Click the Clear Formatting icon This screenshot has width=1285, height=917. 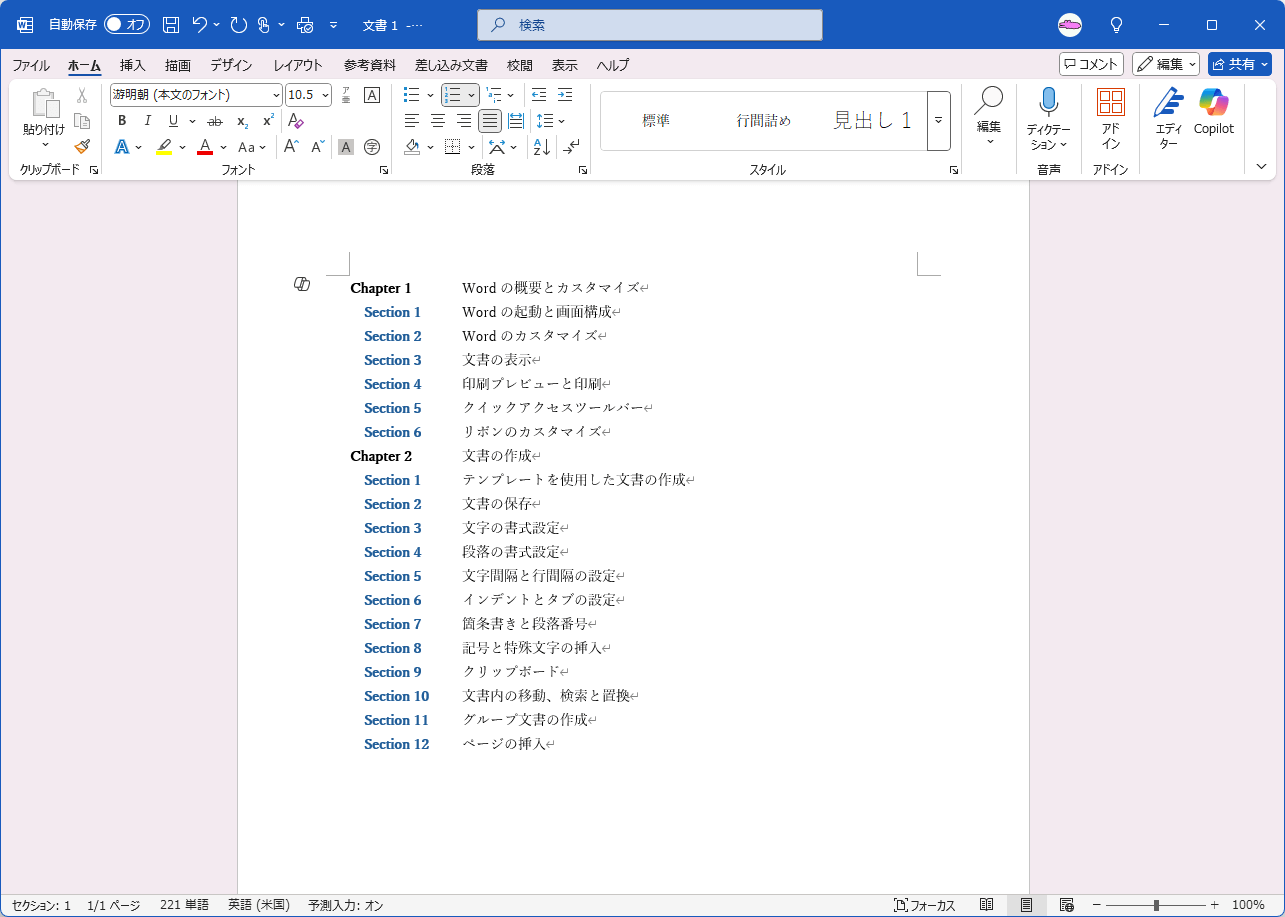tap(295, 121)
